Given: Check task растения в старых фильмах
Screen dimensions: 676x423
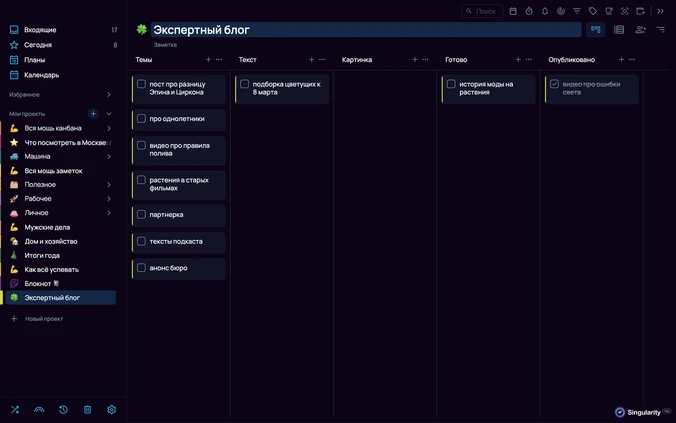Looking at the screenshot, I should (141, 180).
